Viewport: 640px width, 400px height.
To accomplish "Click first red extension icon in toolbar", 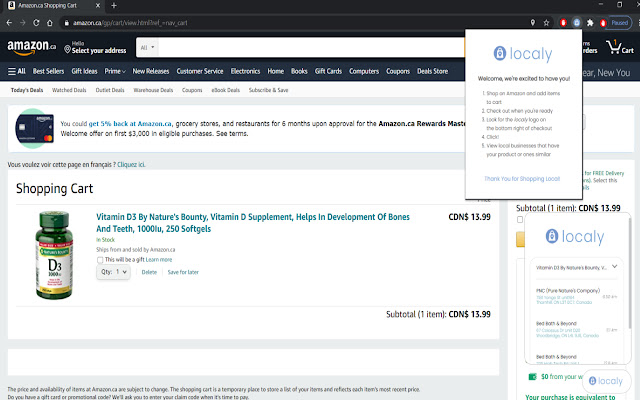I will (x=563, y=23).
